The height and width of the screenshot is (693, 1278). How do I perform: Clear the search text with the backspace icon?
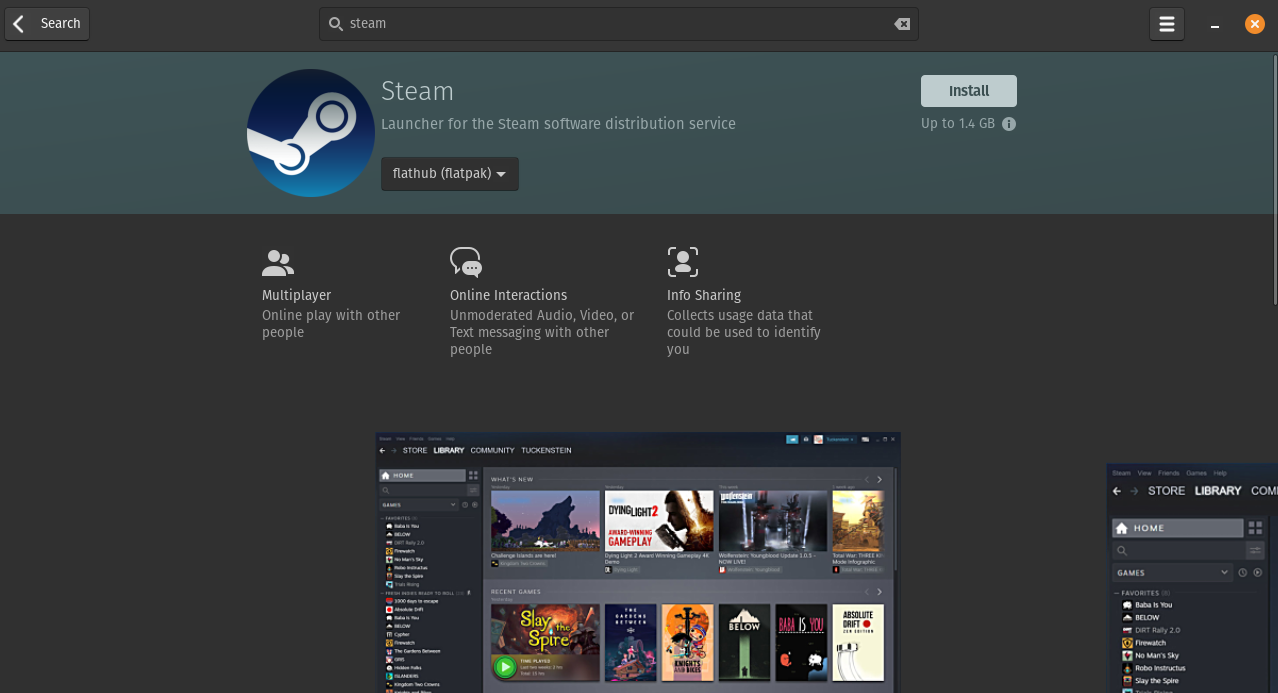[x=902, y=24]
